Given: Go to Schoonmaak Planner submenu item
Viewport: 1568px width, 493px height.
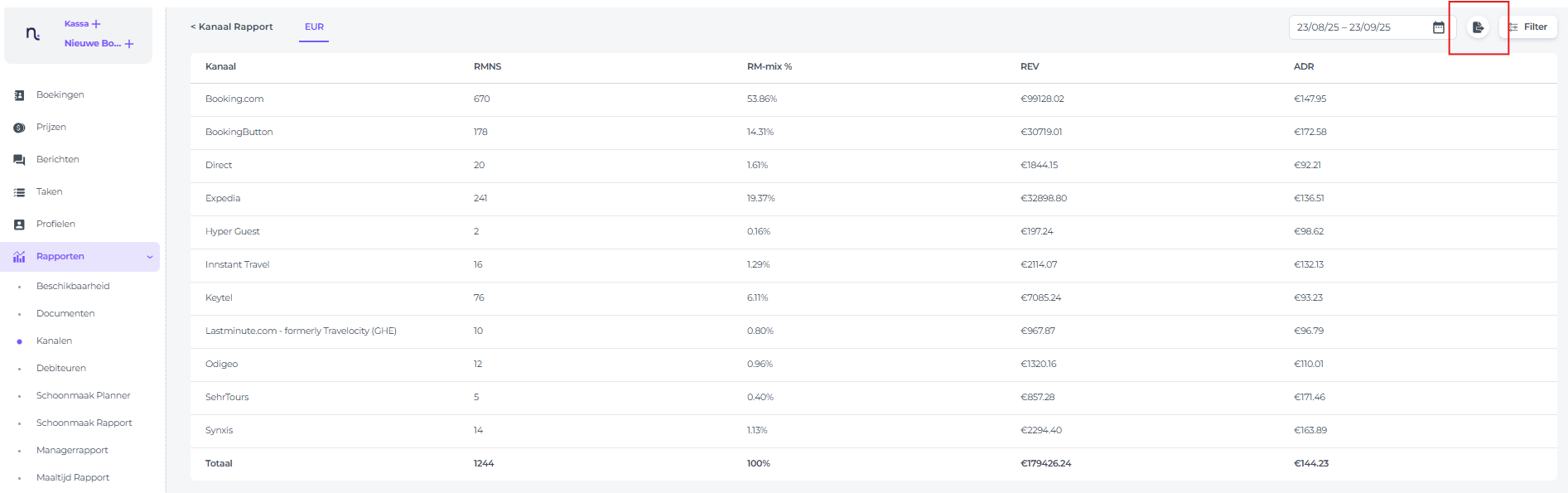Looking at the screenshot, I should pos(83,395).
